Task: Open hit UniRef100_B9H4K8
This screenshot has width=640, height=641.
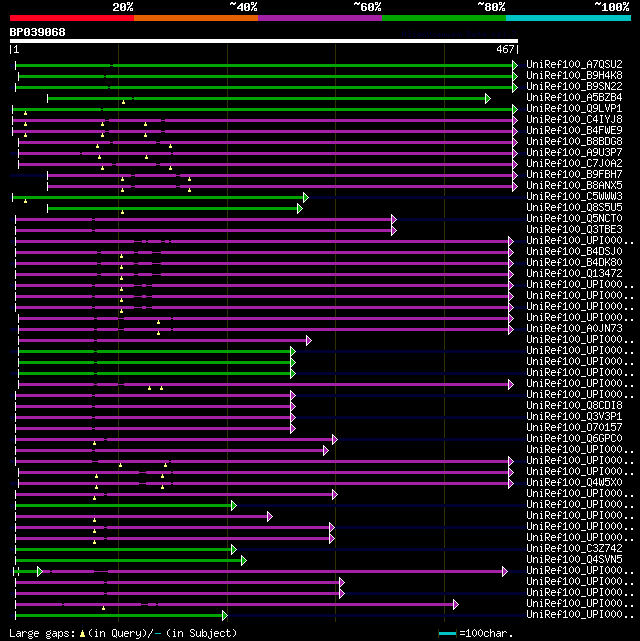Action: 574,76
